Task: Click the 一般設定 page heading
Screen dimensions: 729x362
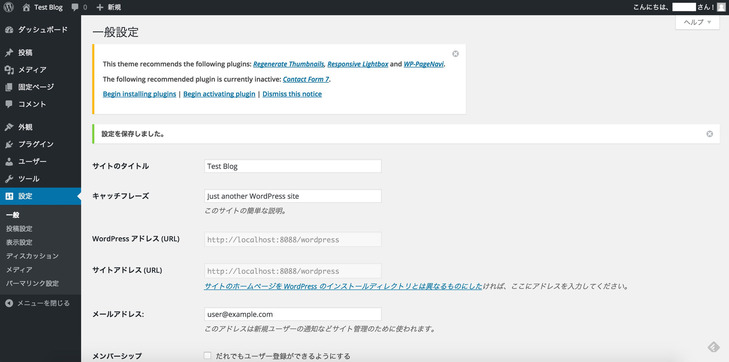Action: point(115,33)
